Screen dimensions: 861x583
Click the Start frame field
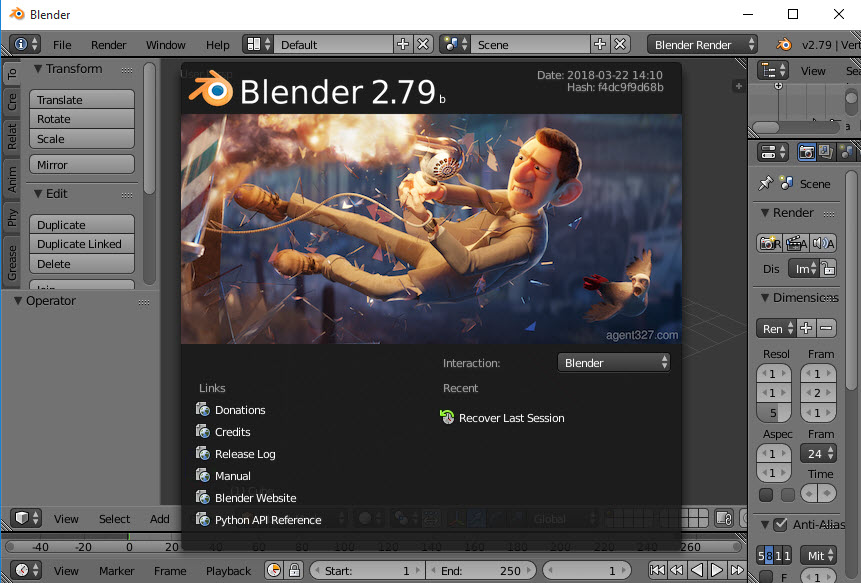[367, 570]
